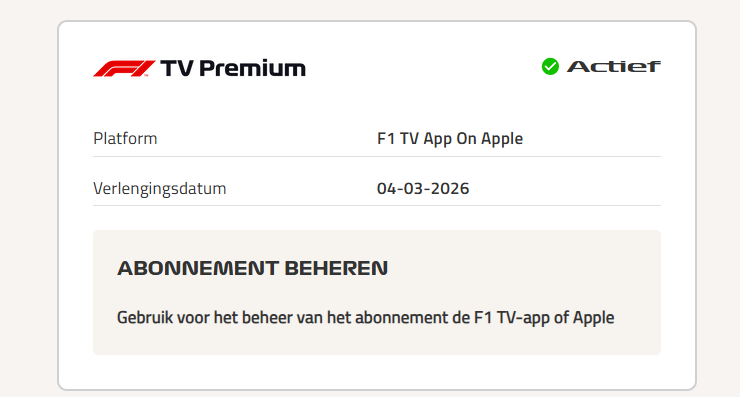Click the divider line under Platform row
The image size is (740, 397).
pos(377,156)
